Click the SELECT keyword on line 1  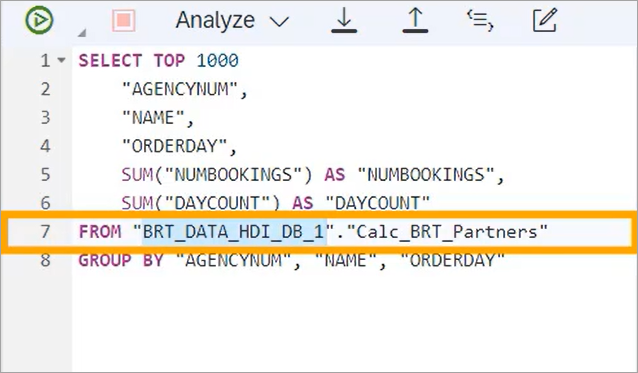(110, 61)
